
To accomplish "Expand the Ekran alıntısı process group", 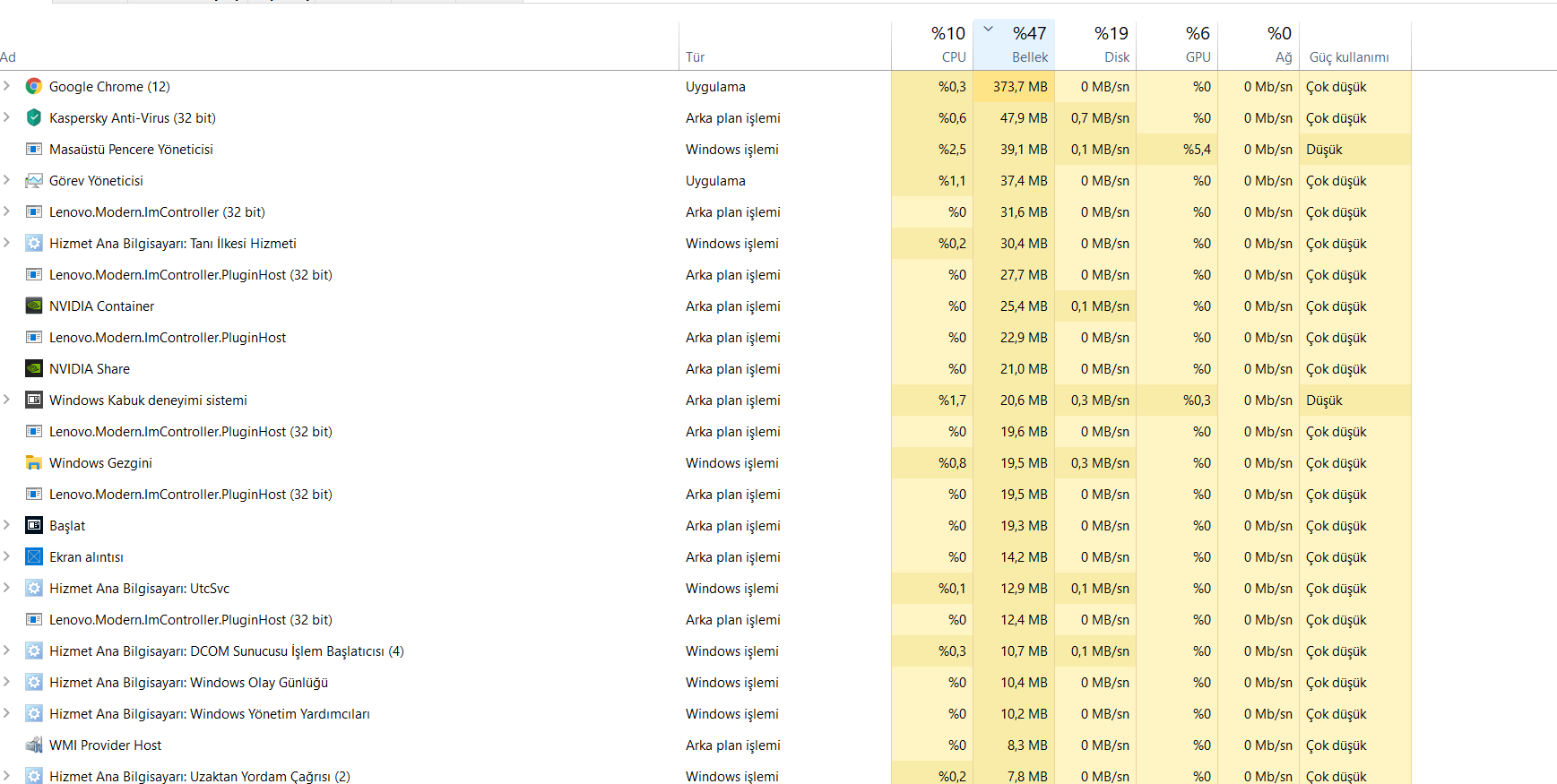I will 7,556.
